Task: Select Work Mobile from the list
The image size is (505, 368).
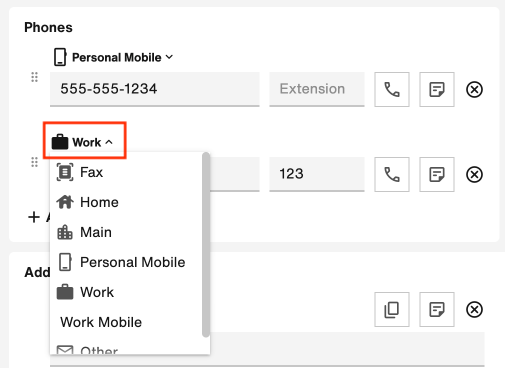Action: [x=126, y=322]
